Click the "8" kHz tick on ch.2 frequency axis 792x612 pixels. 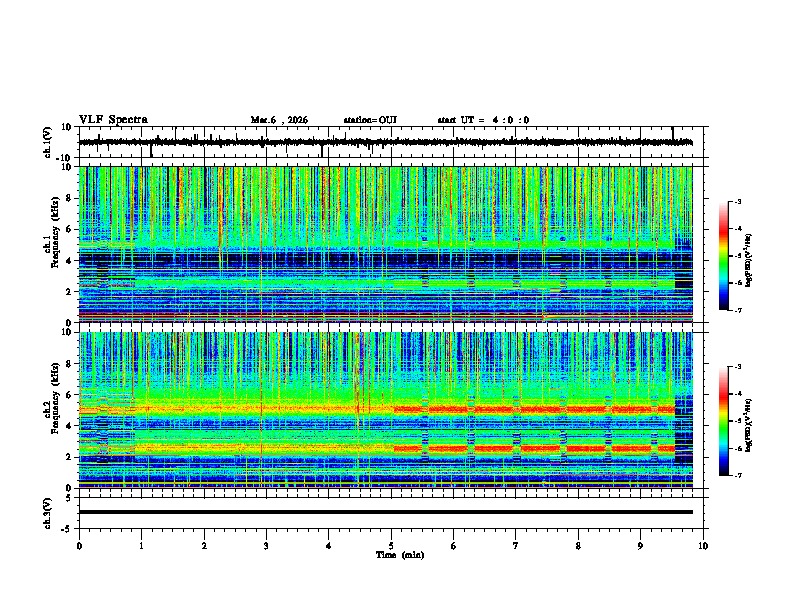[x=70, y=364]
